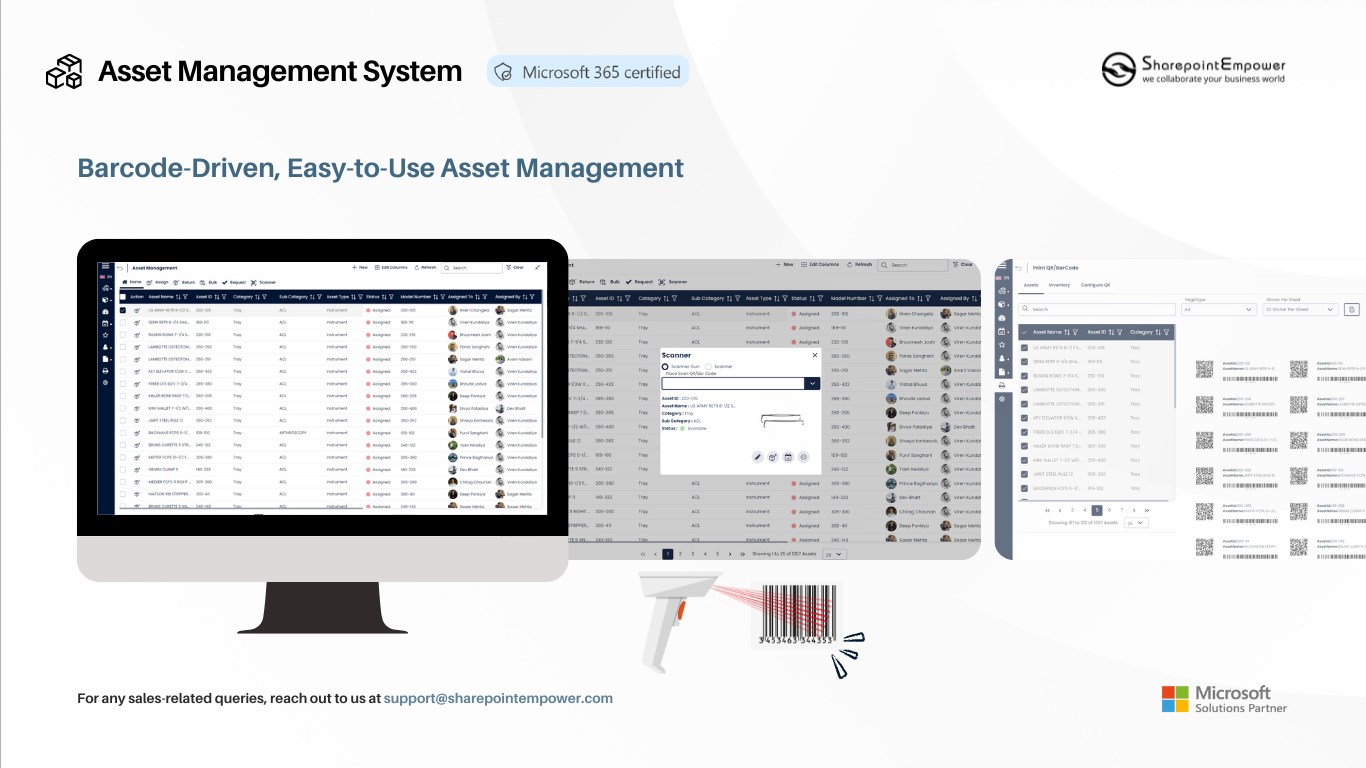Check SENN RETR row in monitor table
Screen dimensions: 1366x768
[123, 323]
